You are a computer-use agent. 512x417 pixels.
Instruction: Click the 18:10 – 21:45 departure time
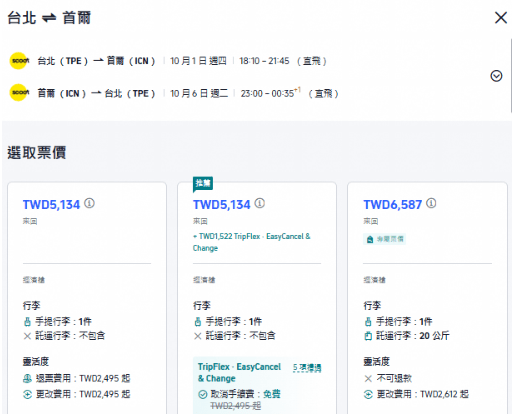pos(264,61)
